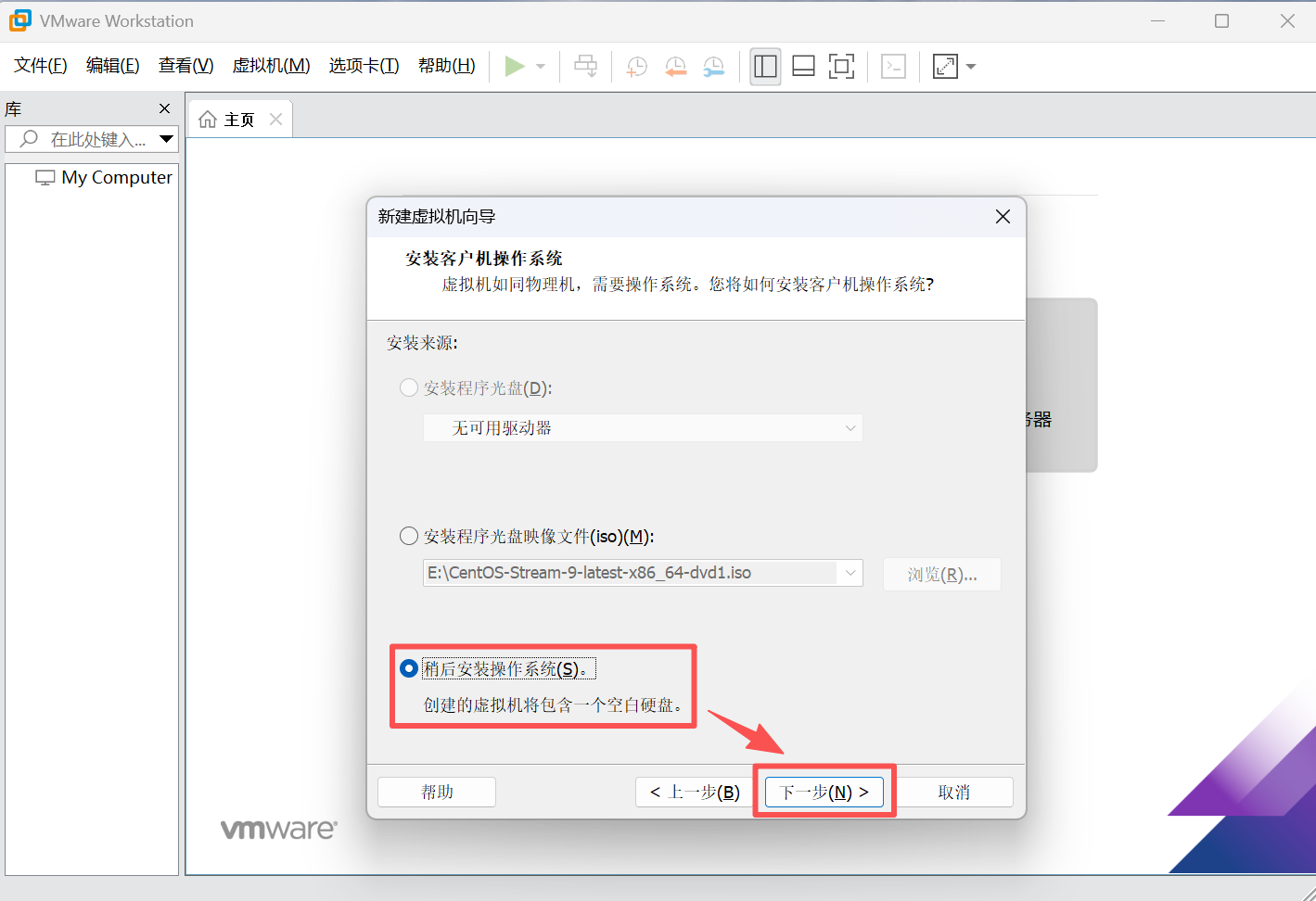1316x901 pixels.
Task: Open the 帮助(H) menu
Action: (447, 66)
